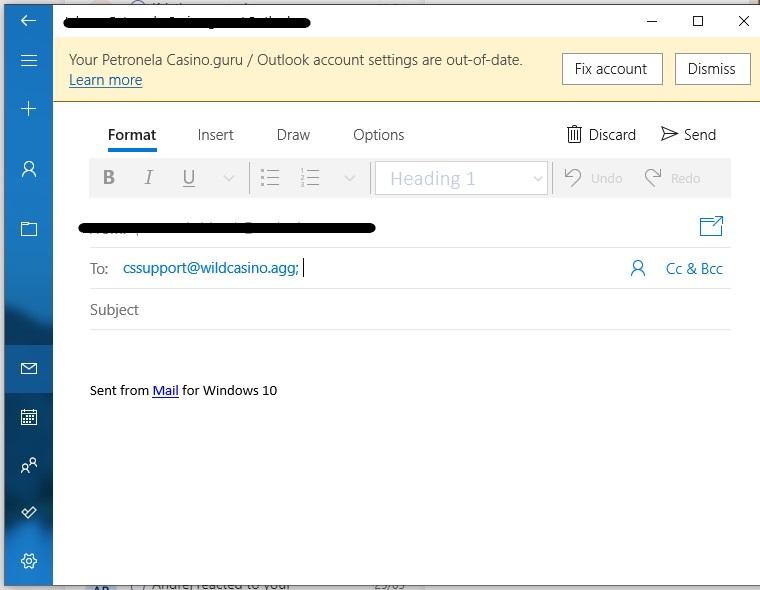Screen dimensions: 760x590
Task: Expand the hamburger navigation menu
Action: [28, 61]
